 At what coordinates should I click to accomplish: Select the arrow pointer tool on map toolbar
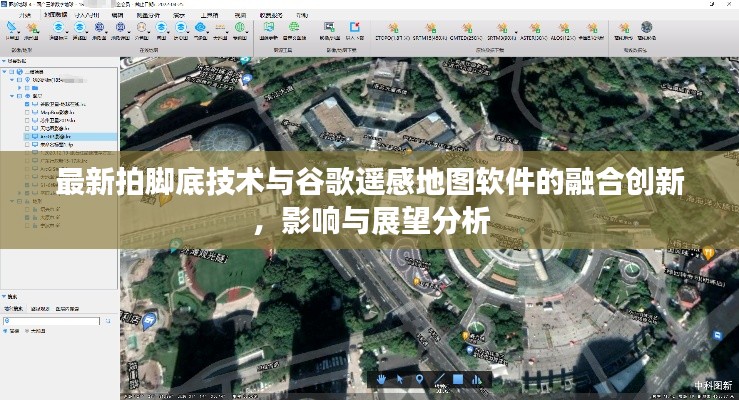pos(400,379)
